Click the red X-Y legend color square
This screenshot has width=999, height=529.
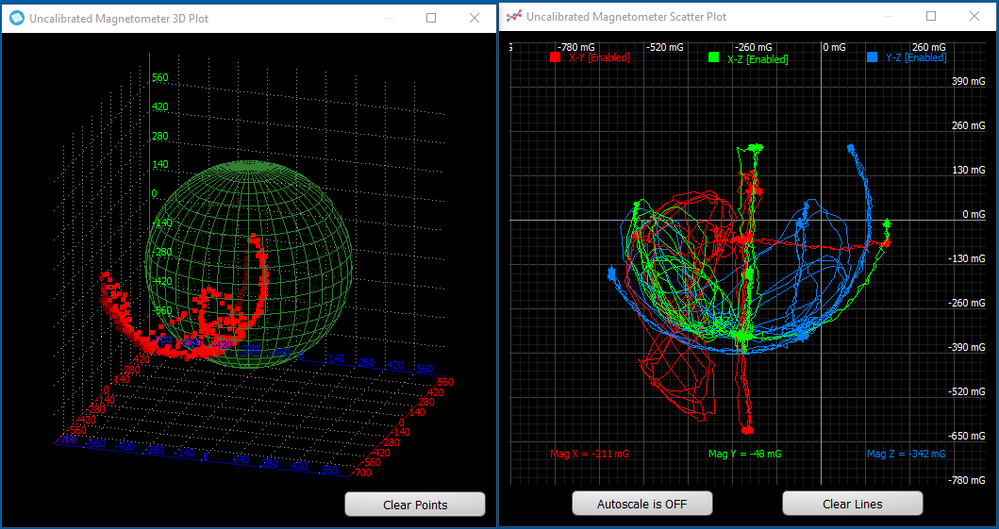tap(555, 57)
